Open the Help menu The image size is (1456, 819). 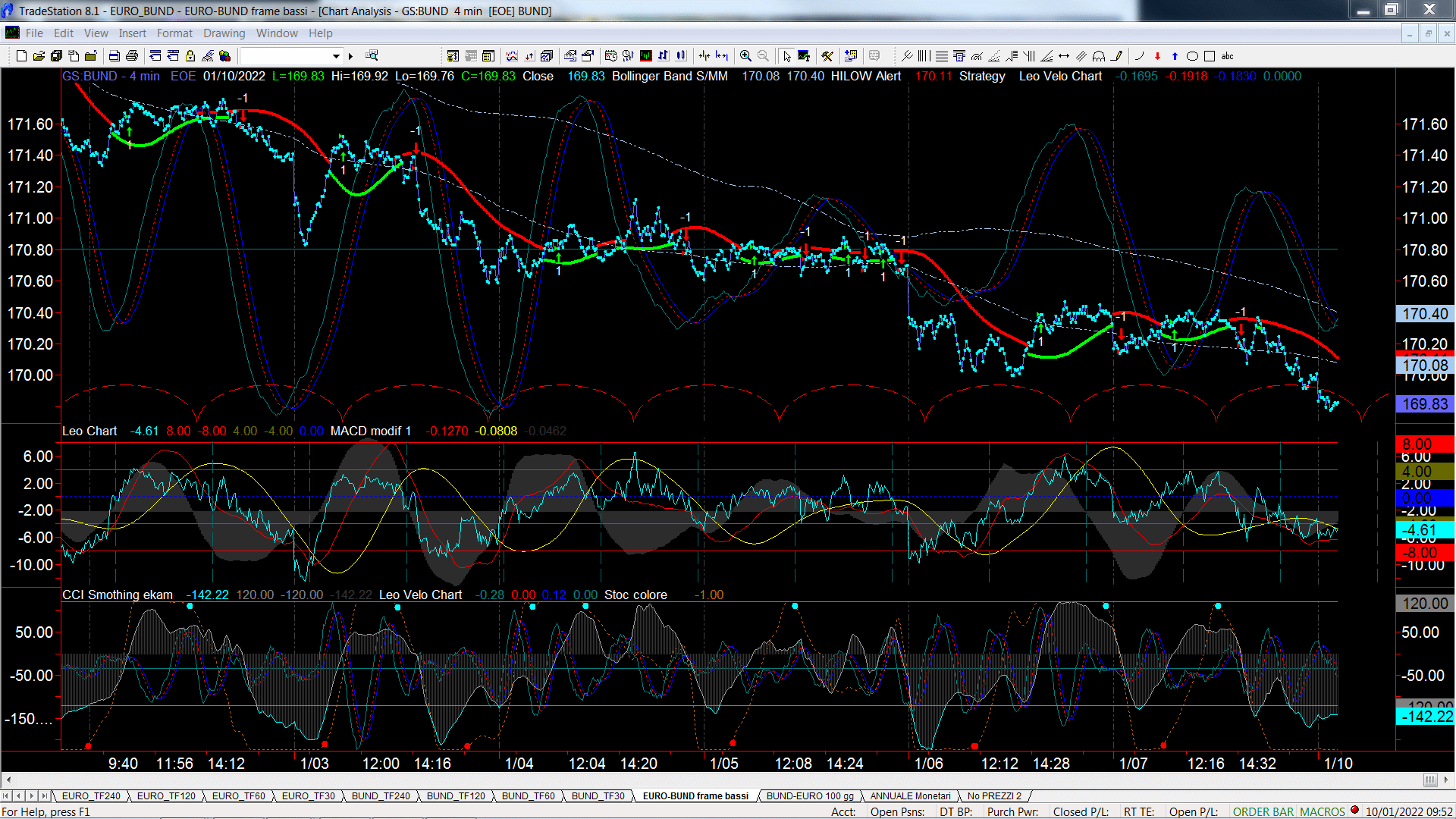tap(320, 33)
